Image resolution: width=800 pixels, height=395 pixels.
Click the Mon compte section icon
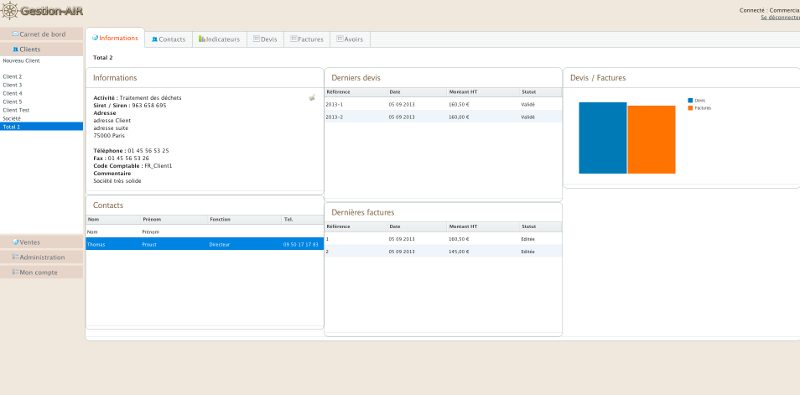[15, 272]
